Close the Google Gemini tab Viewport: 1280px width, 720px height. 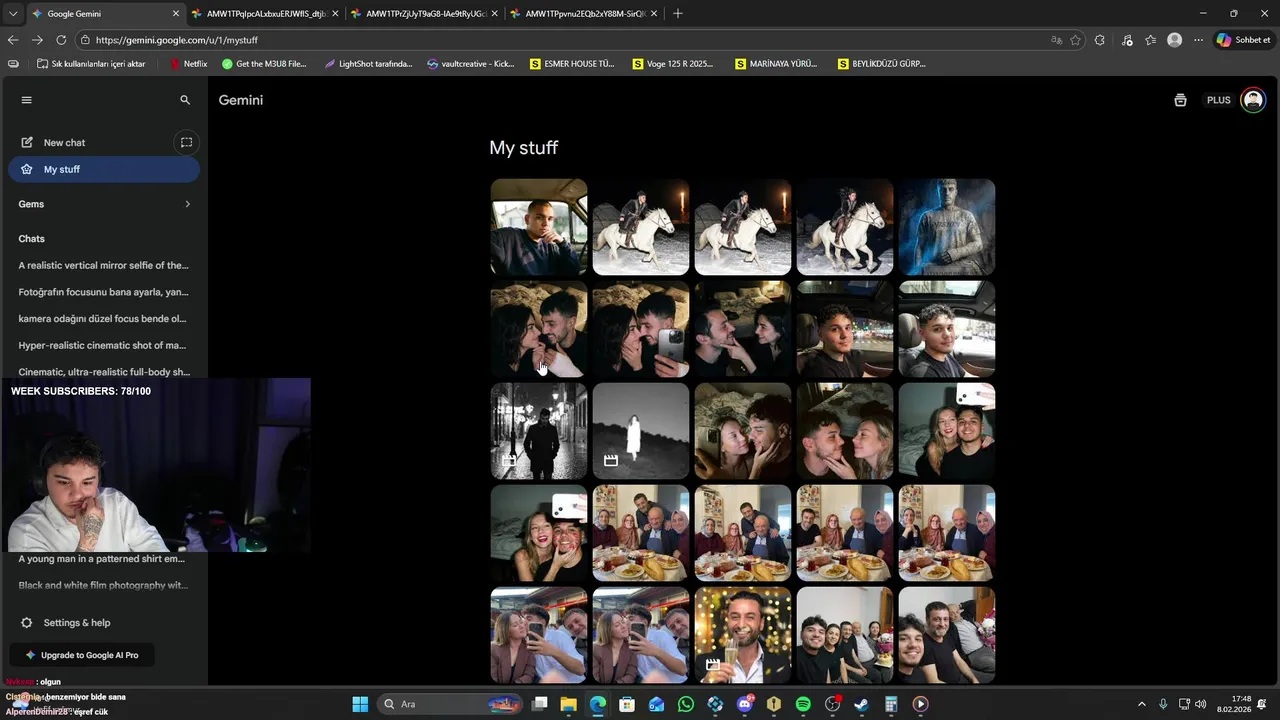[176, 14]
